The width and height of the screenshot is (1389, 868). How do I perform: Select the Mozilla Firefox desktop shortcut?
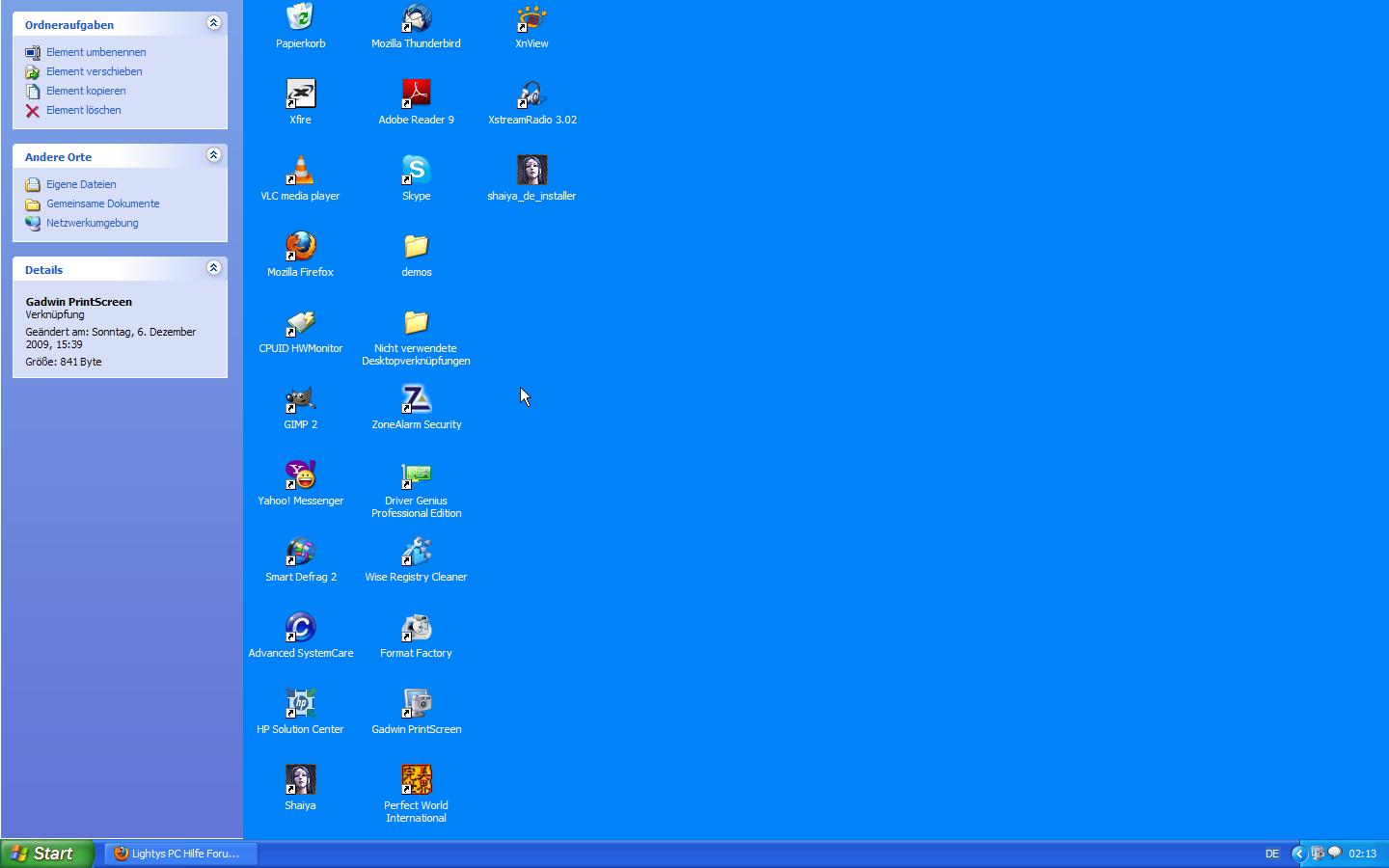pyautogui.click(x=300, y=246)
